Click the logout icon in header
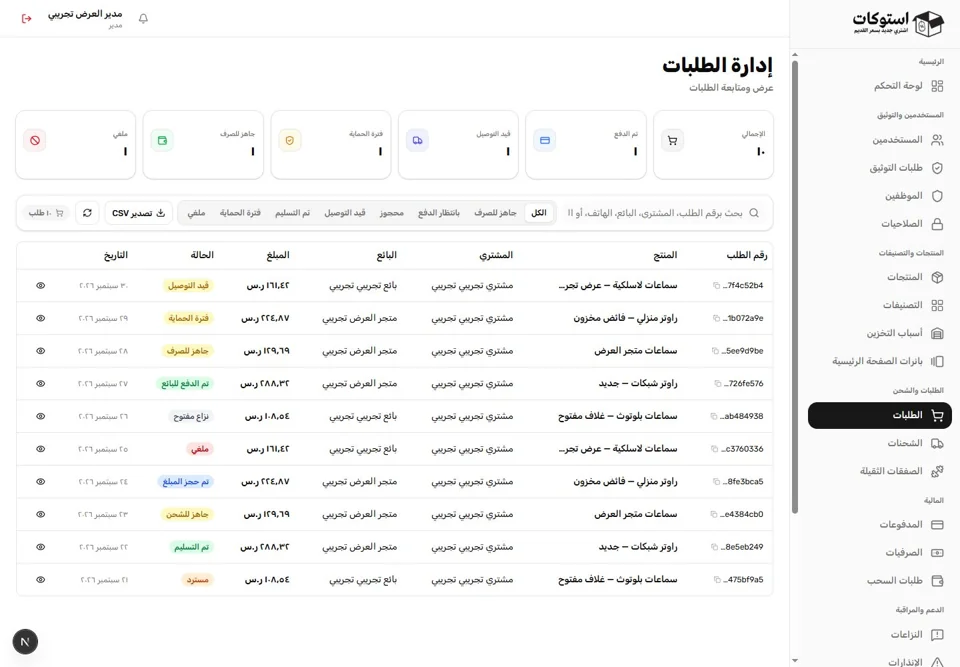The image size is (960, 667). click(26, 18)
